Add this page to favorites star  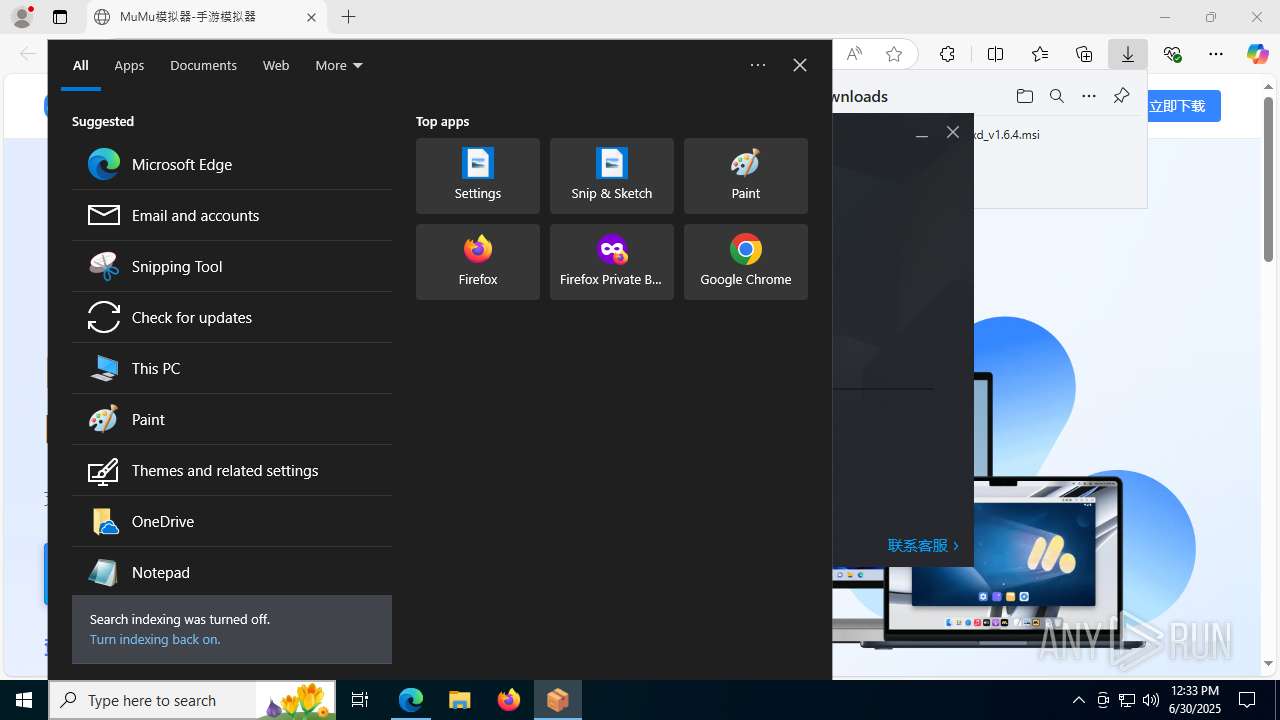pyautogui.click(x=894, y=54)
